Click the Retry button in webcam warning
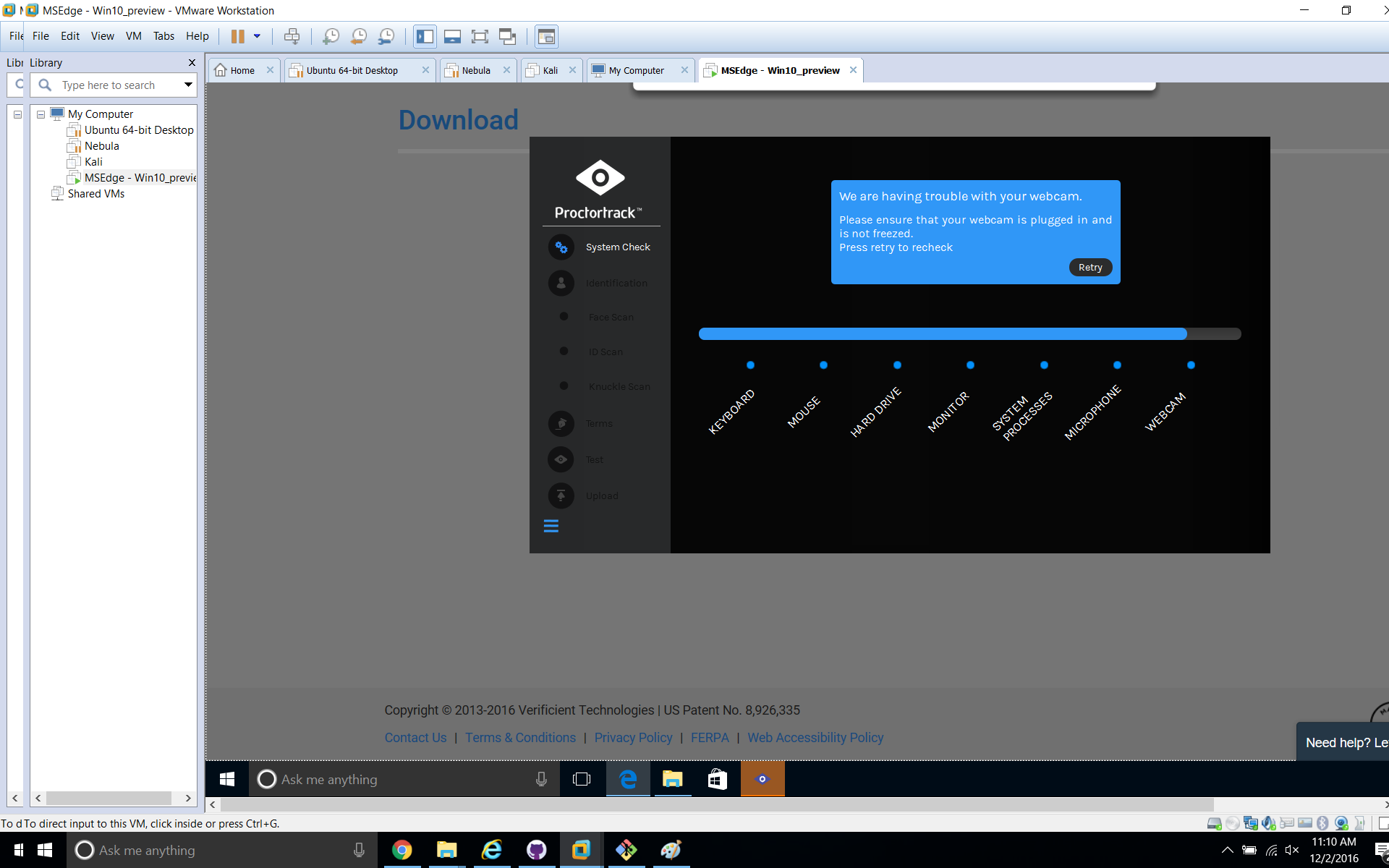This screenshot has width=1389, height=868. coord(1090,268)
